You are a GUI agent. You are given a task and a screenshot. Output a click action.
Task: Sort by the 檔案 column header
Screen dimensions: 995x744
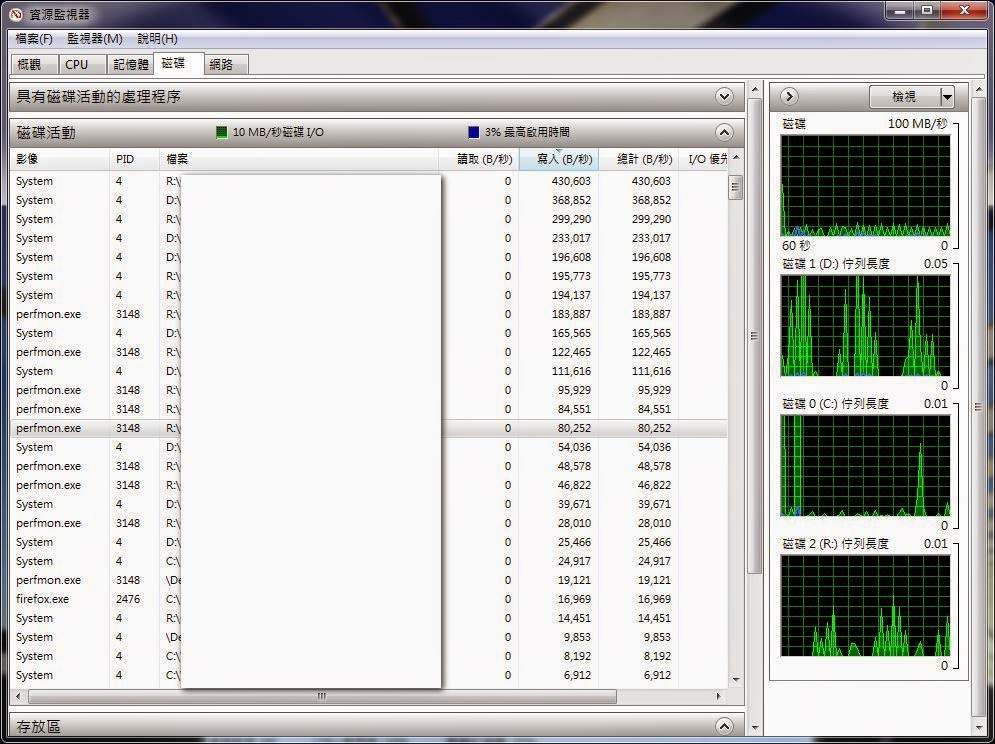point(299,159)
